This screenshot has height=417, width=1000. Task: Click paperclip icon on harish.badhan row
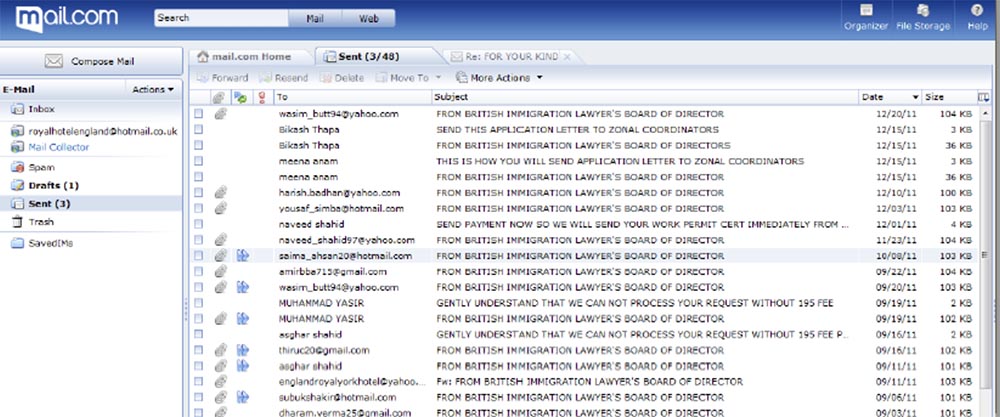point(219,192)
